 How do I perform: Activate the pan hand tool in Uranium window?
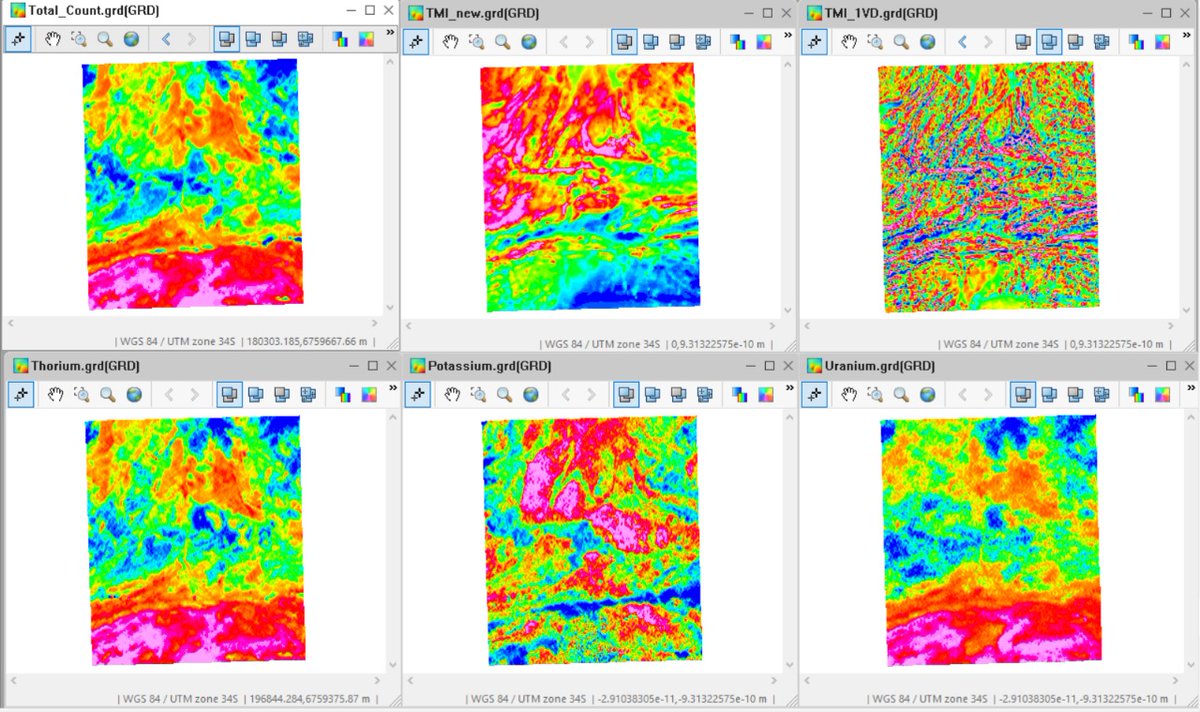(849, 394)
